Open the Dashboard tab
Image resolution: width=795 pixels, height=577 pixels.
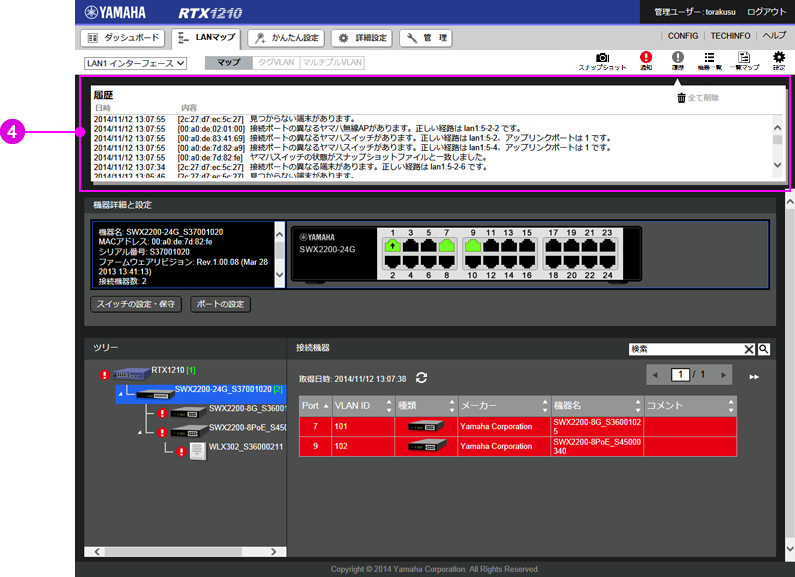[122, 38]
